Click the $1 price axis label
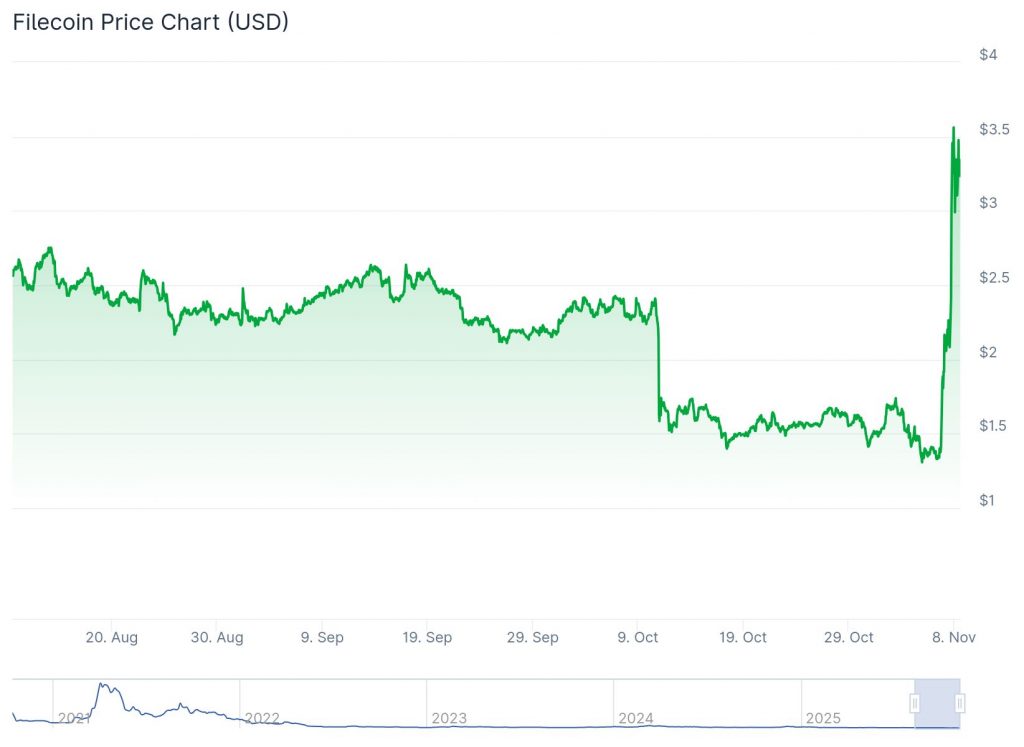Viewport: 1024px width, 747px height. click(988, 500)
